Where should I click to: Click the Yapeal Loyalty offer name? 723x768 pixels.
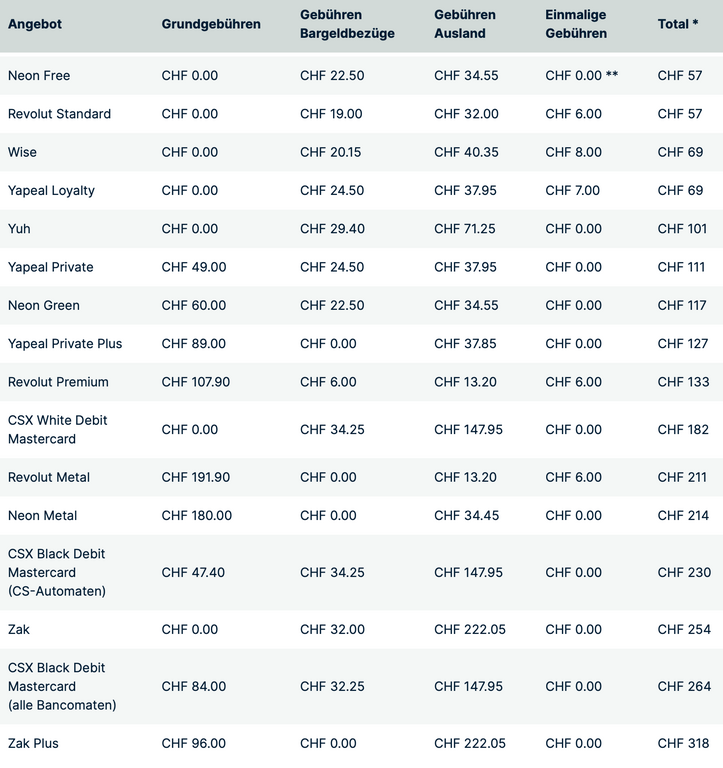point(51,191)
